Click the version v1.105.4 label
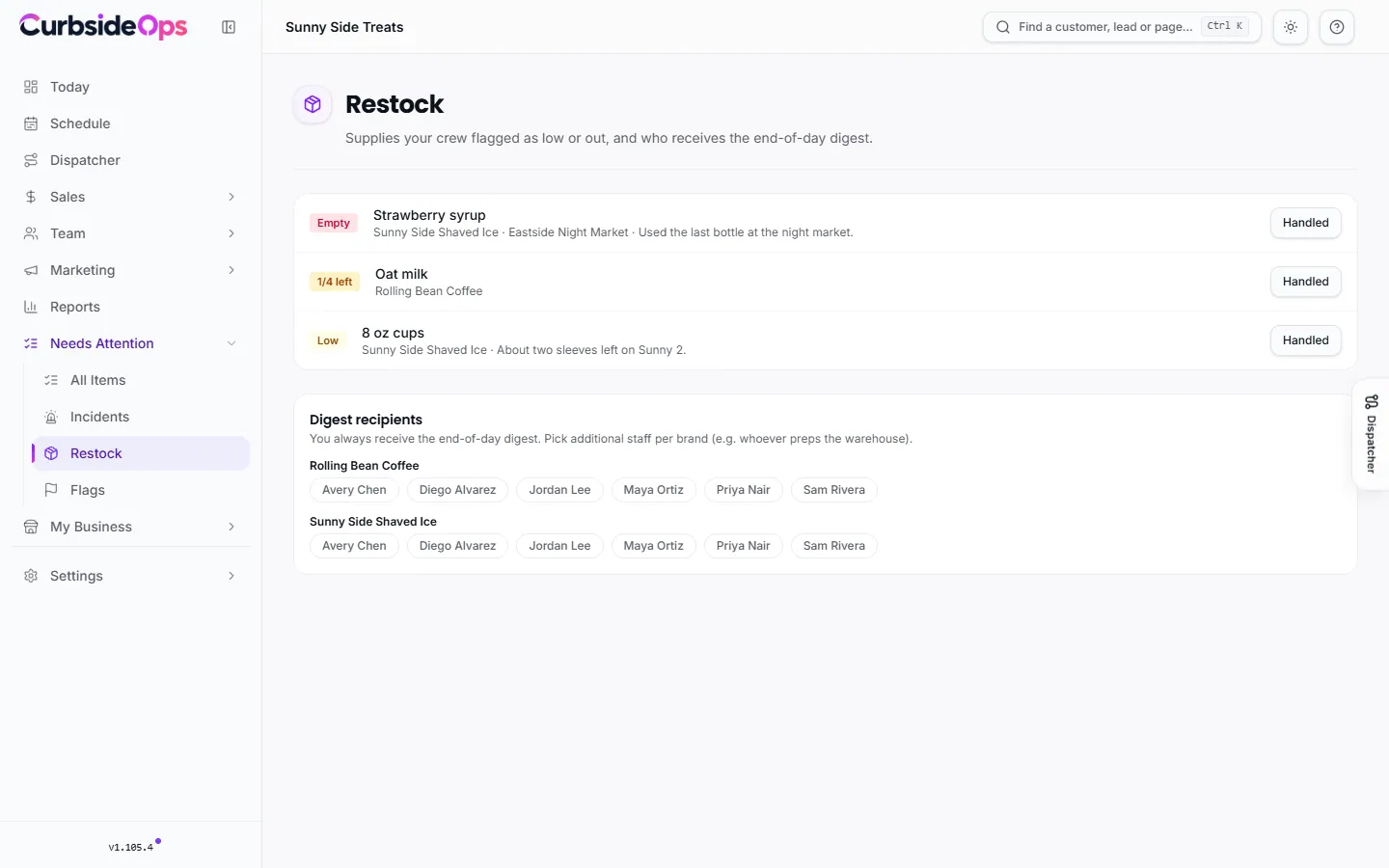The image size is (1389, 868). pyautogui.click(x=131, y=848)
